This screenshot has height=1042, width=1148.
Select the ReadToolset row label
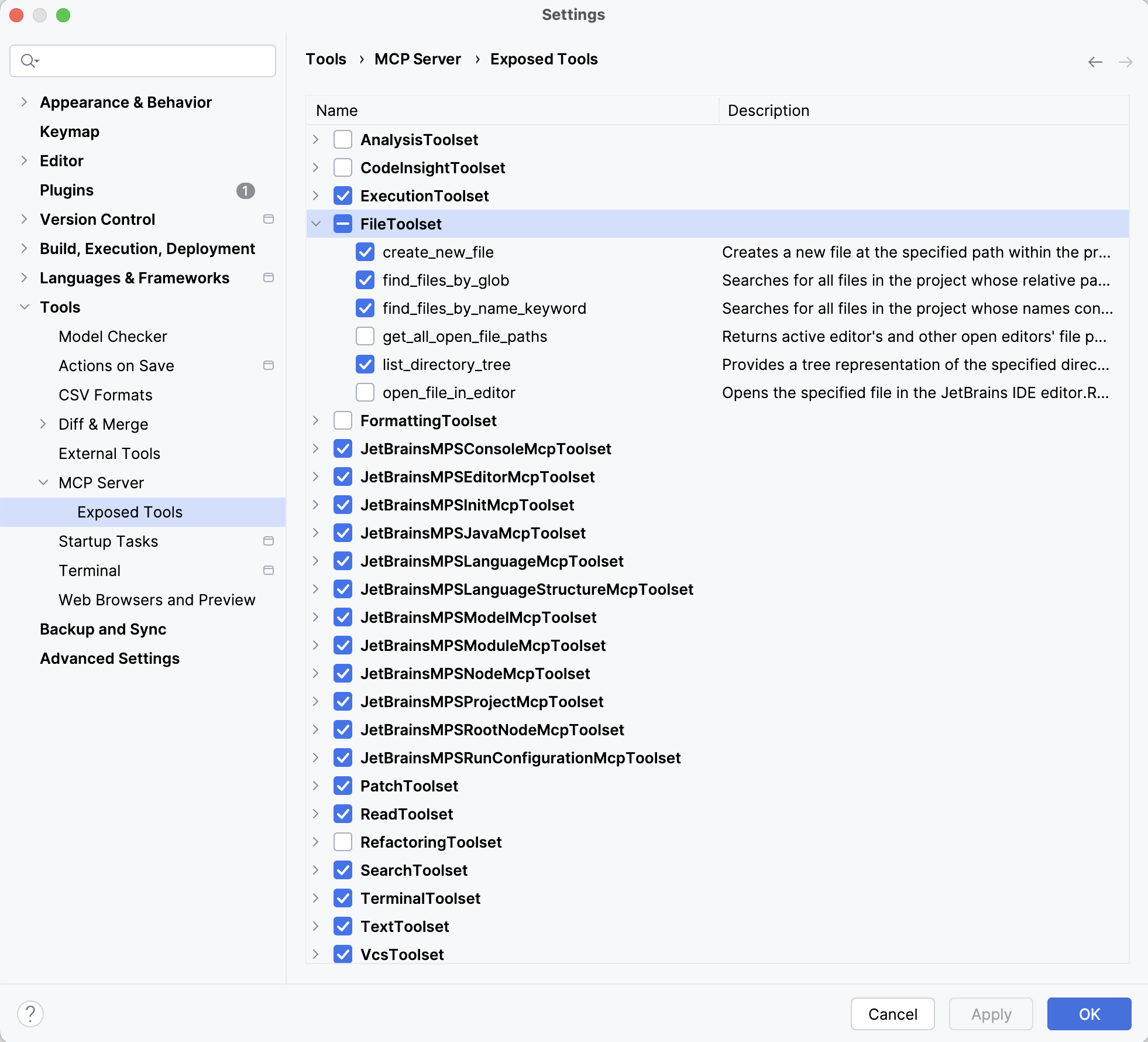tap(407, 814)
